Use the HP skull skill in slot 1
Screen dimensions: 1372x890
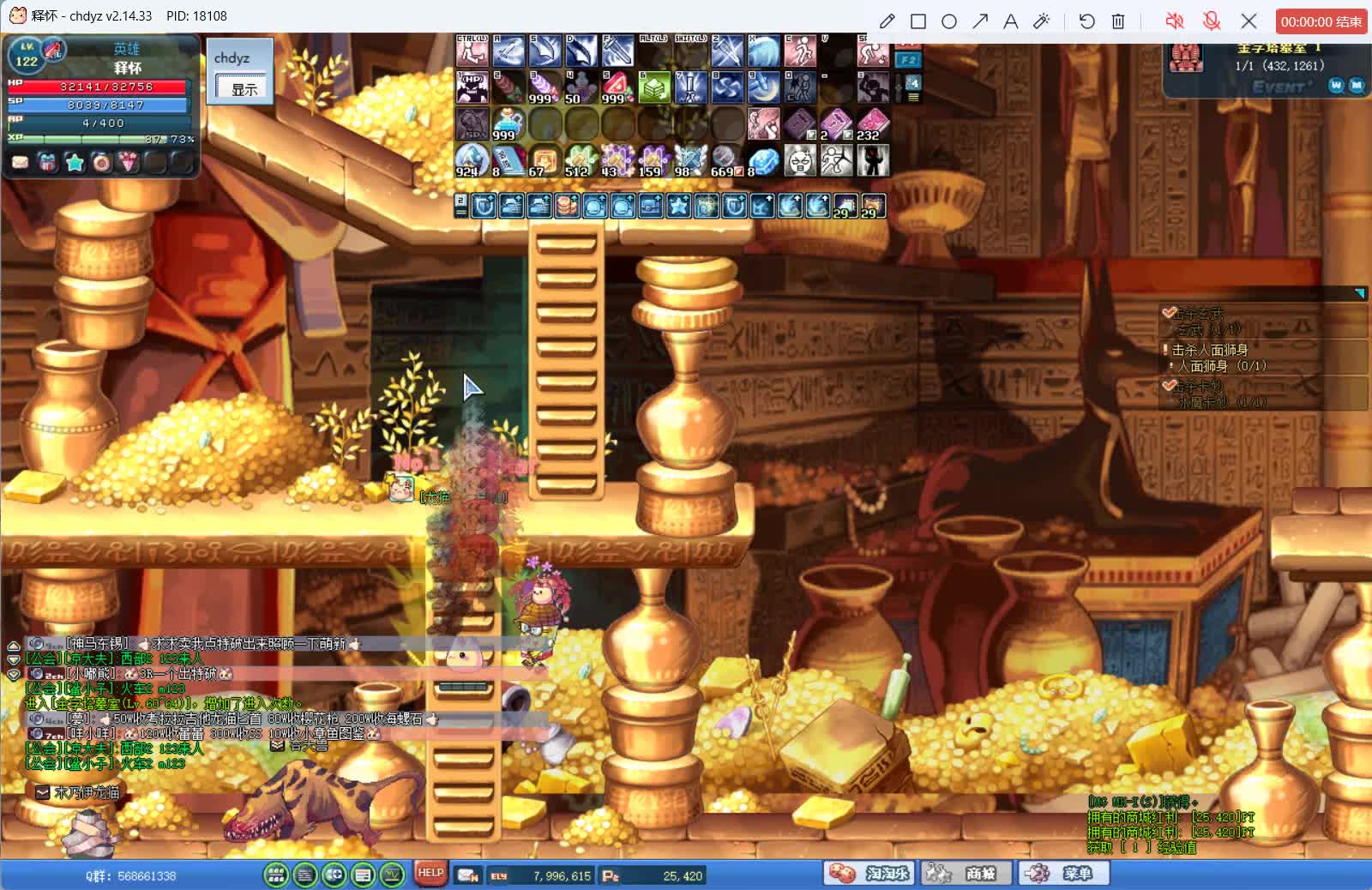tap(472, 87)
